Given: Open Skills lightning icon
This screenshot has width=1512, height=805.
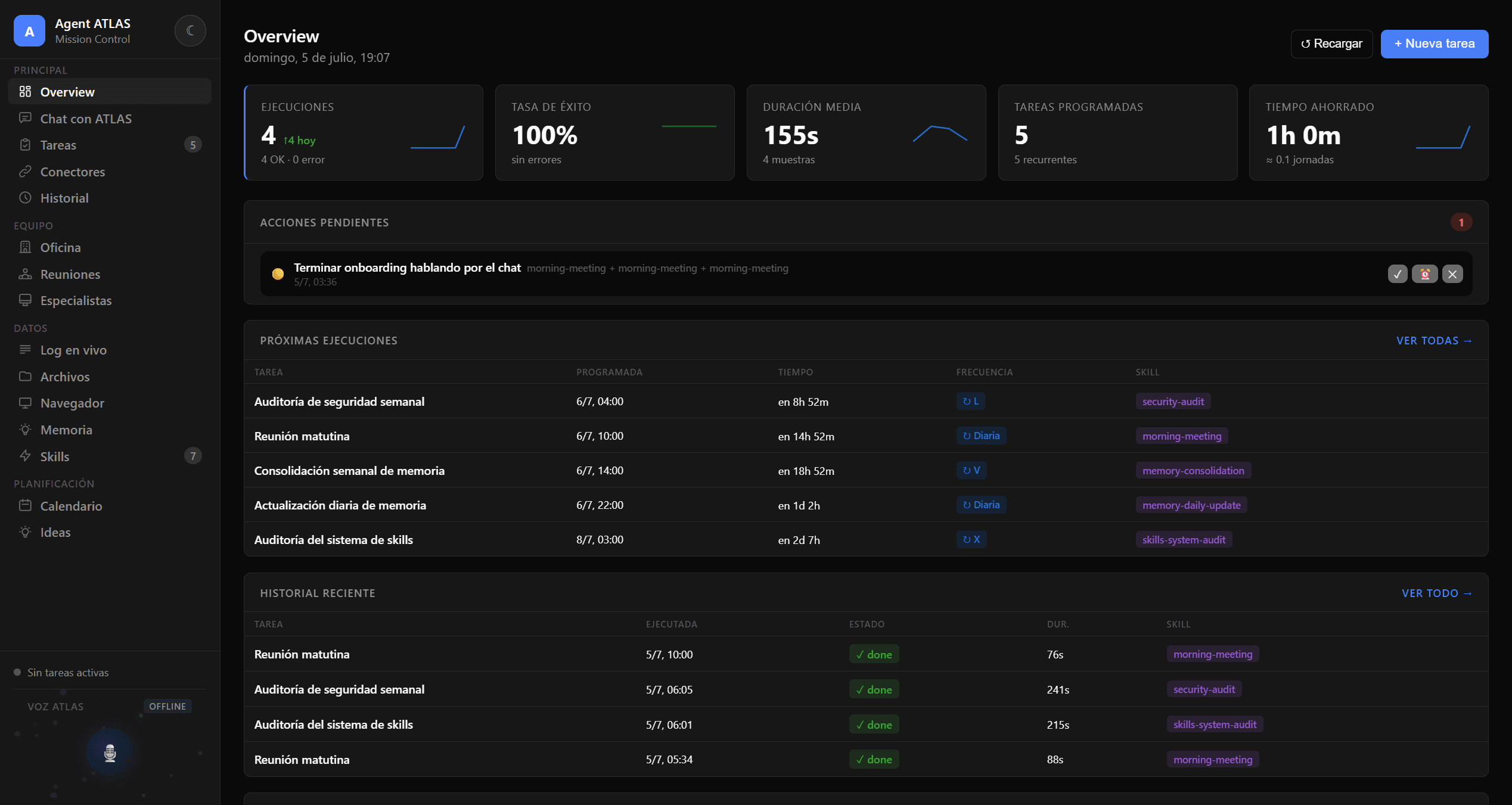Looking at the screenshot, I should pyautogui.click(x=25, y=456).
